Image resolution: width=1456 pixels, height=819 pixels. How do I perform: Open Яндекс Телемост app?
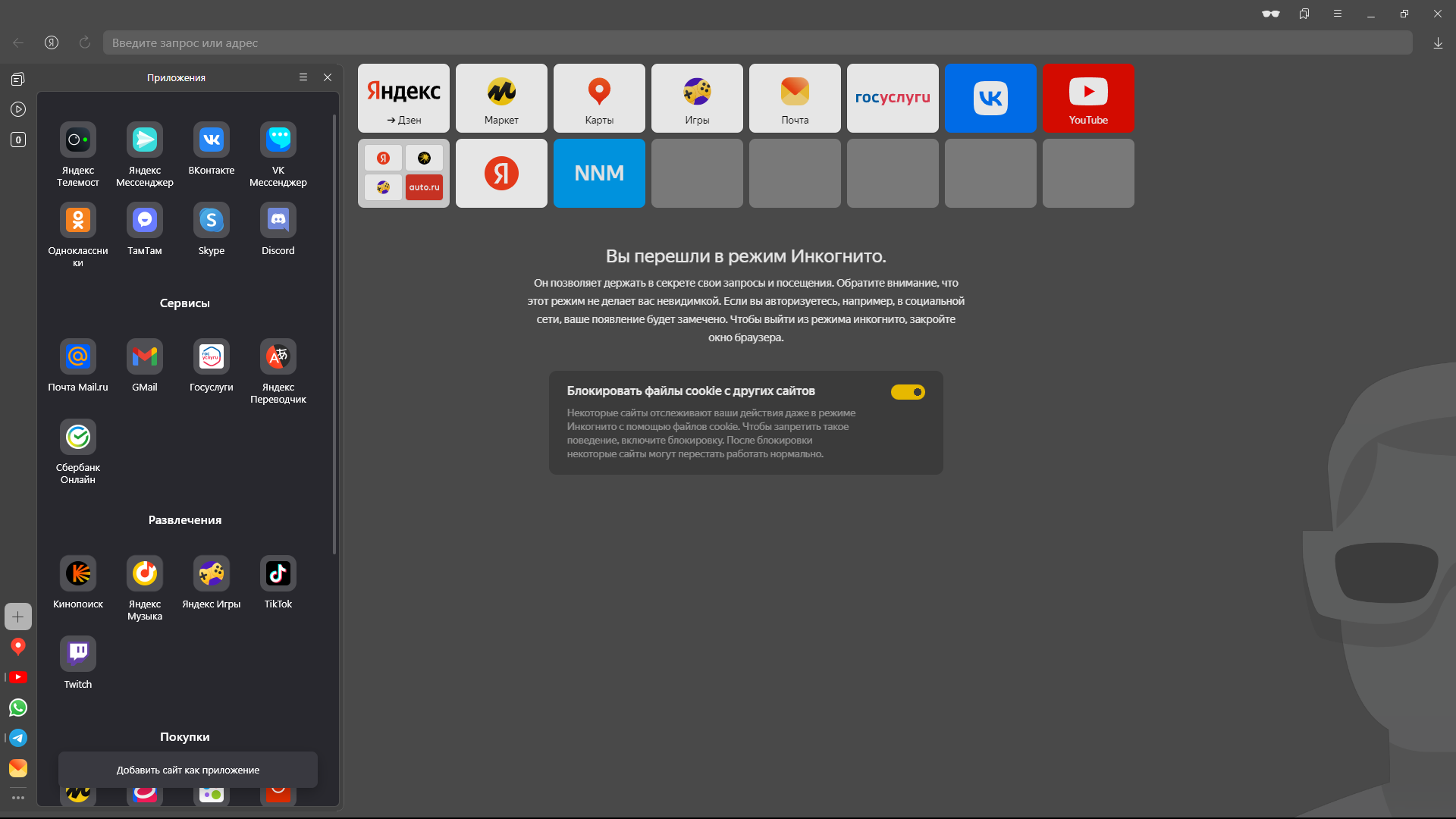(x=78, y=154)
